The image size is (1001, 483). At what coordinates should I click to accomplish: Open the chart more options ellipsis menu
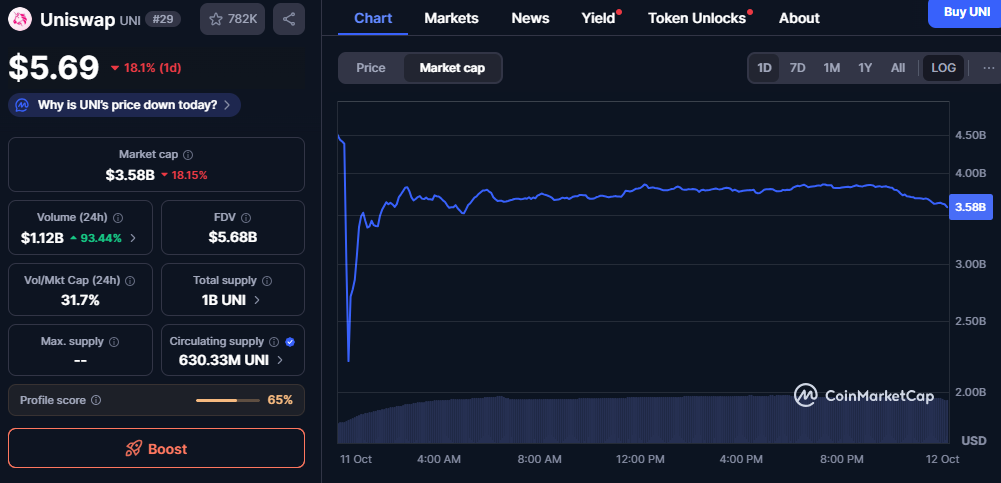click(x=989, y=68)
